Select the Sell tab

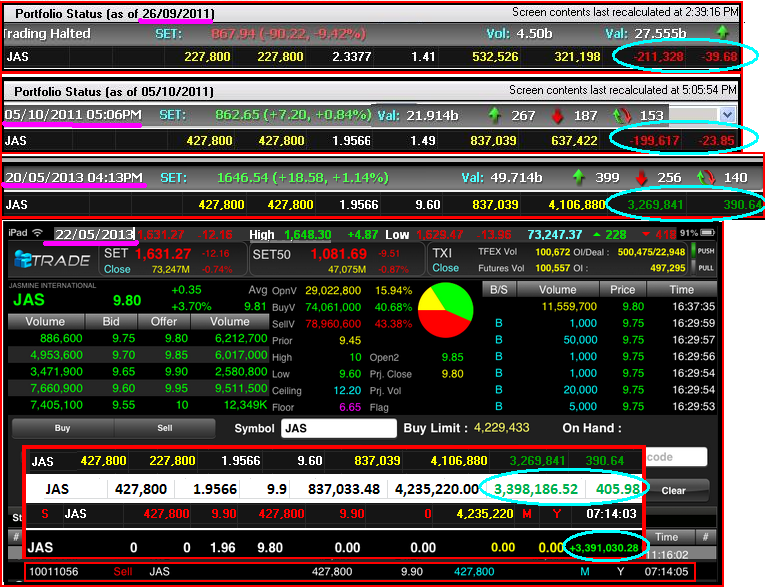[x=165, y=428]
